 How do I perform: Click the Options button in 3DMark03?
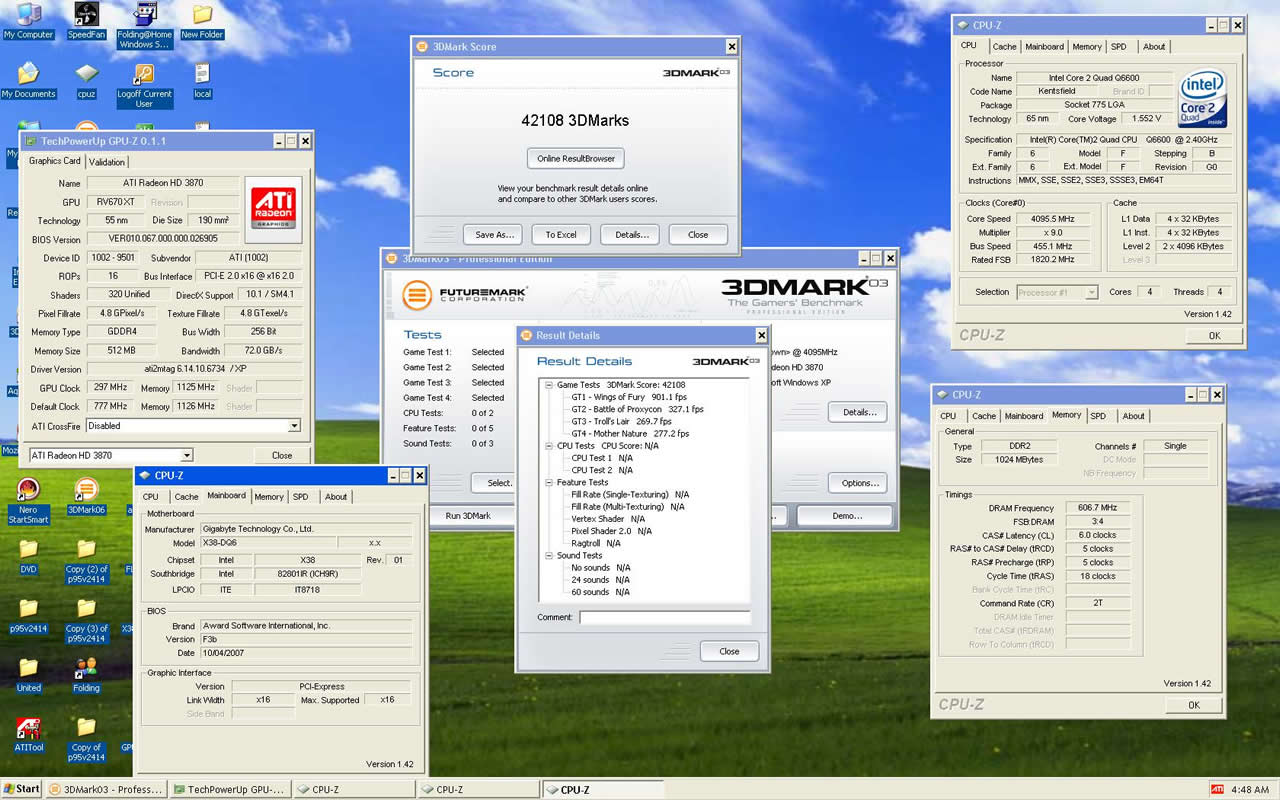[x=857, y=483]
